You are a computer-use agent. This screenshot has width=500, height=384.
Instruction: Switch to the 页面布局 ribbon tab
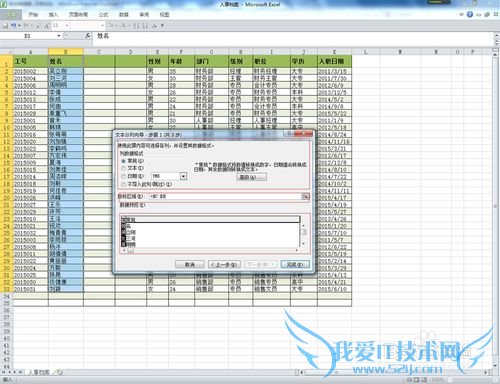(78, 15)
